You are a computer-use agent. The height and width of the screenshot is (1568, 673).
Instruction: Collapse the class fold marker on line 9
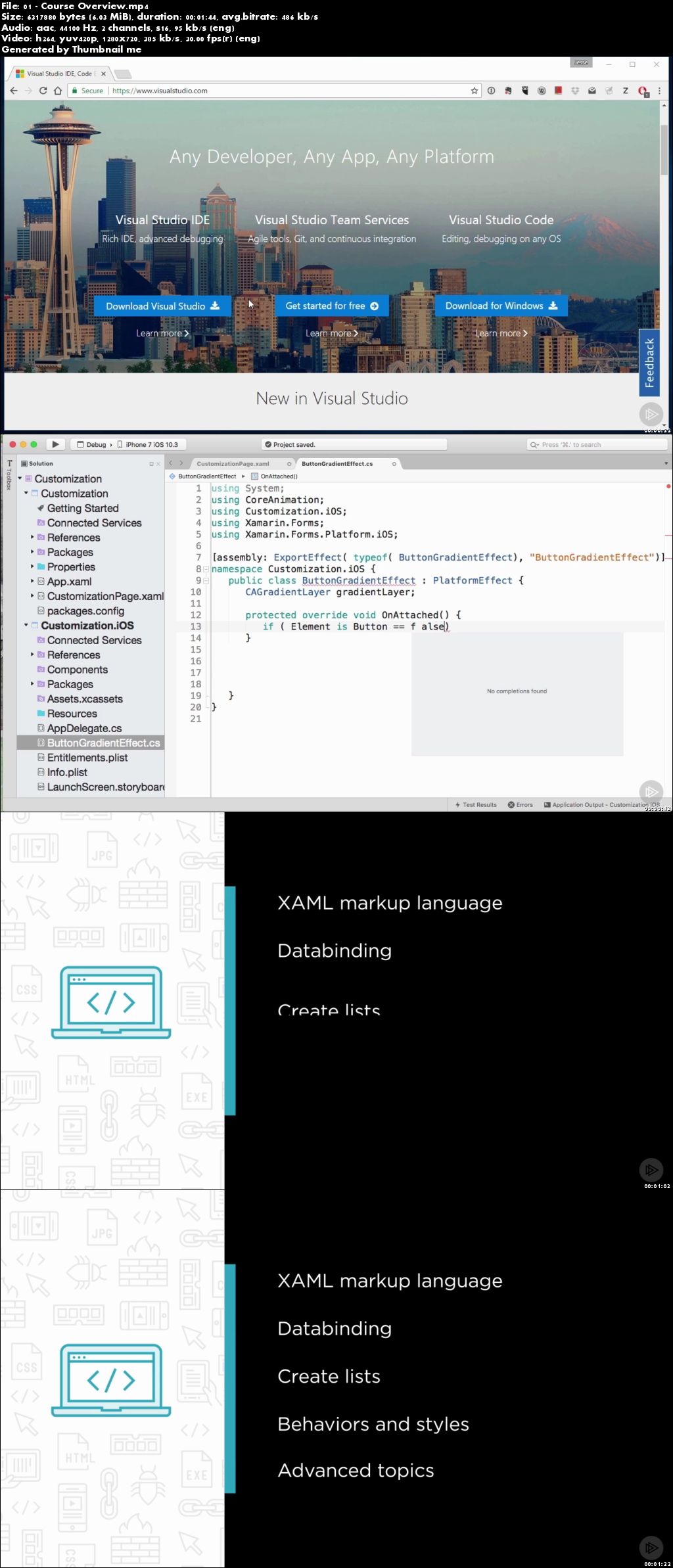click(206, 580)
